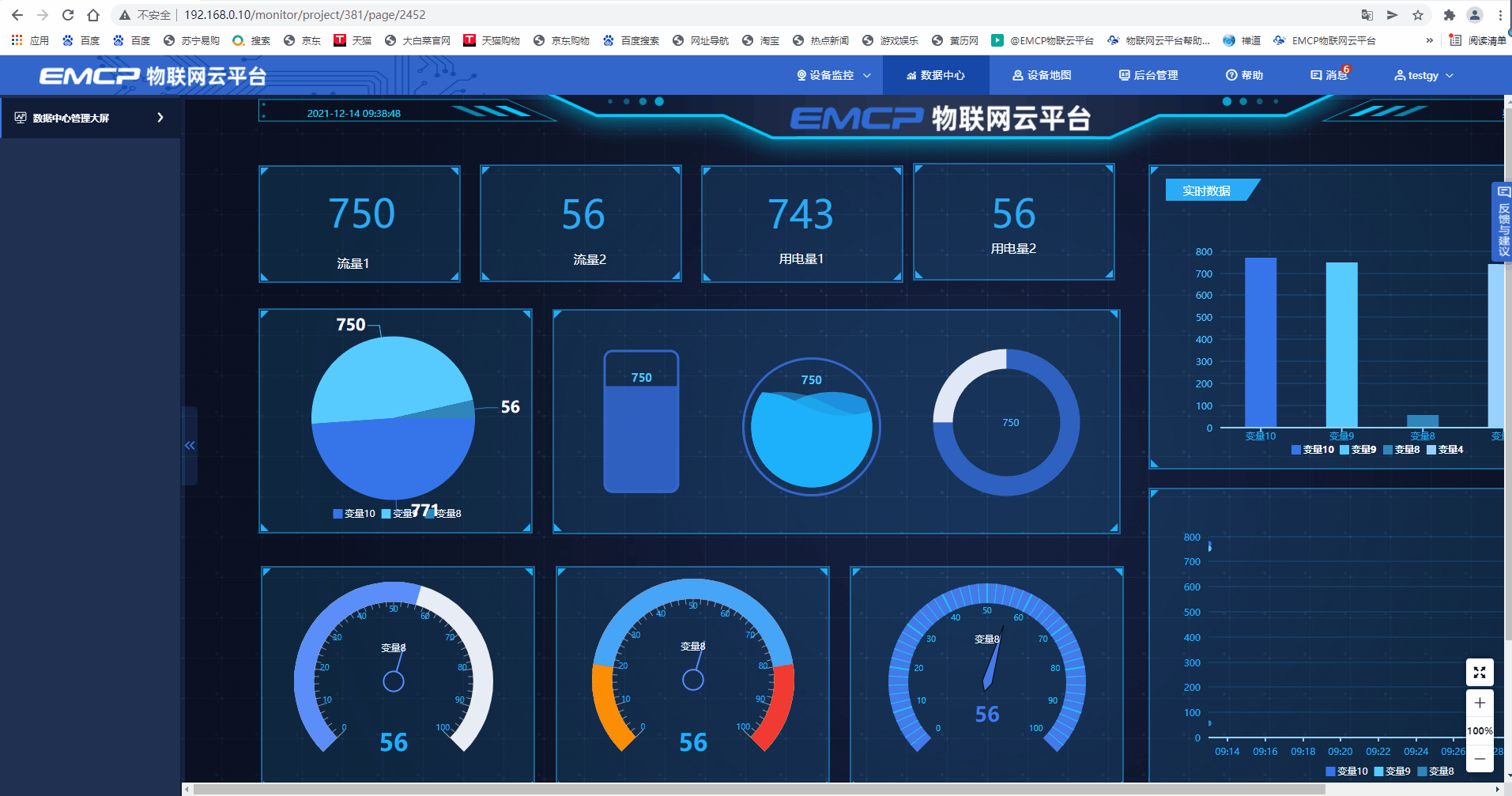This screenshot has height=796, width=1512.
Task: Open 帮助 menu item
Action: pyautogui.click(x=1244, y=75)
